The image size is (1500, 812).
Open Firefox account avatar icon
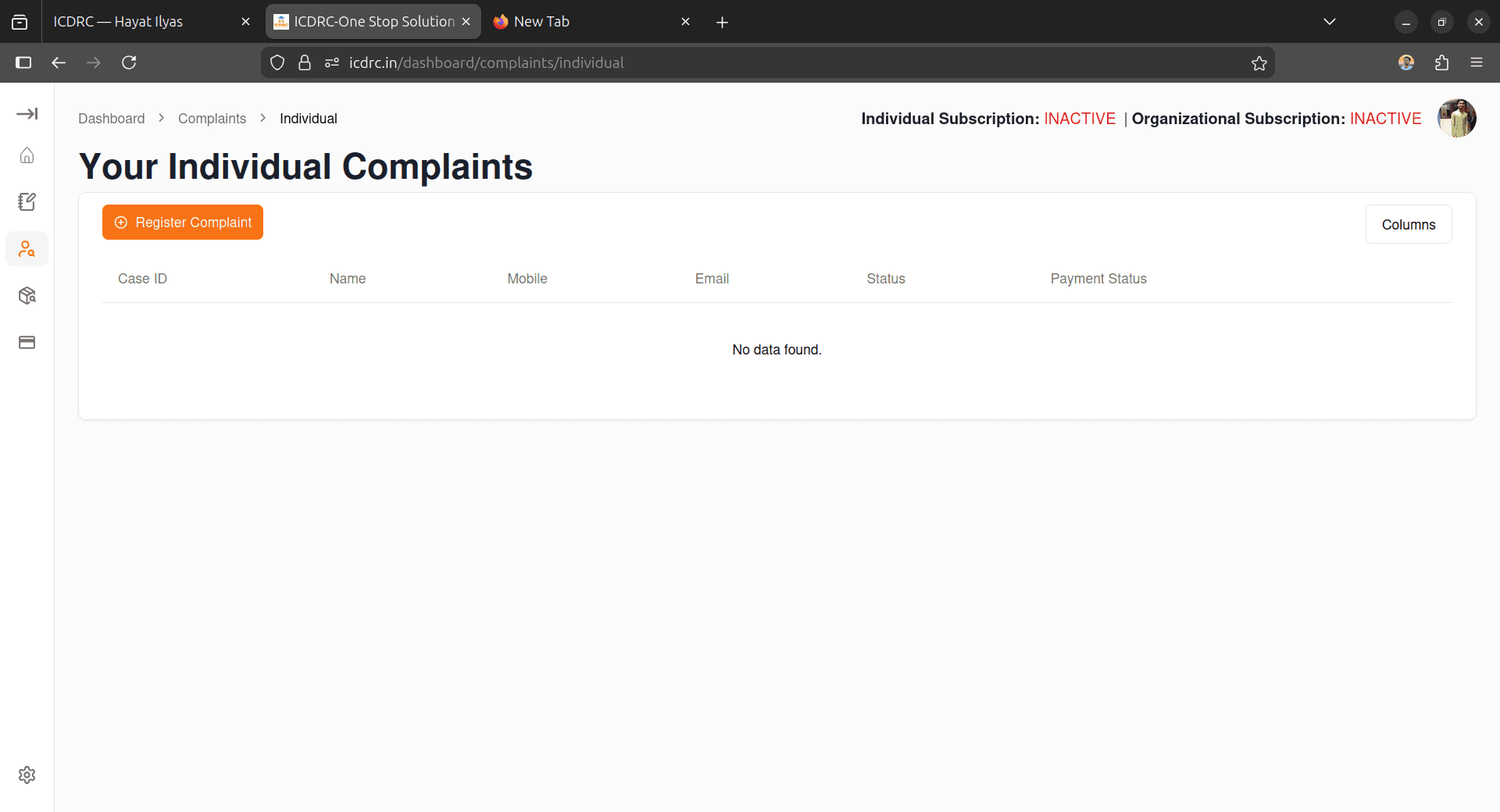click(x=1406, y=62)
